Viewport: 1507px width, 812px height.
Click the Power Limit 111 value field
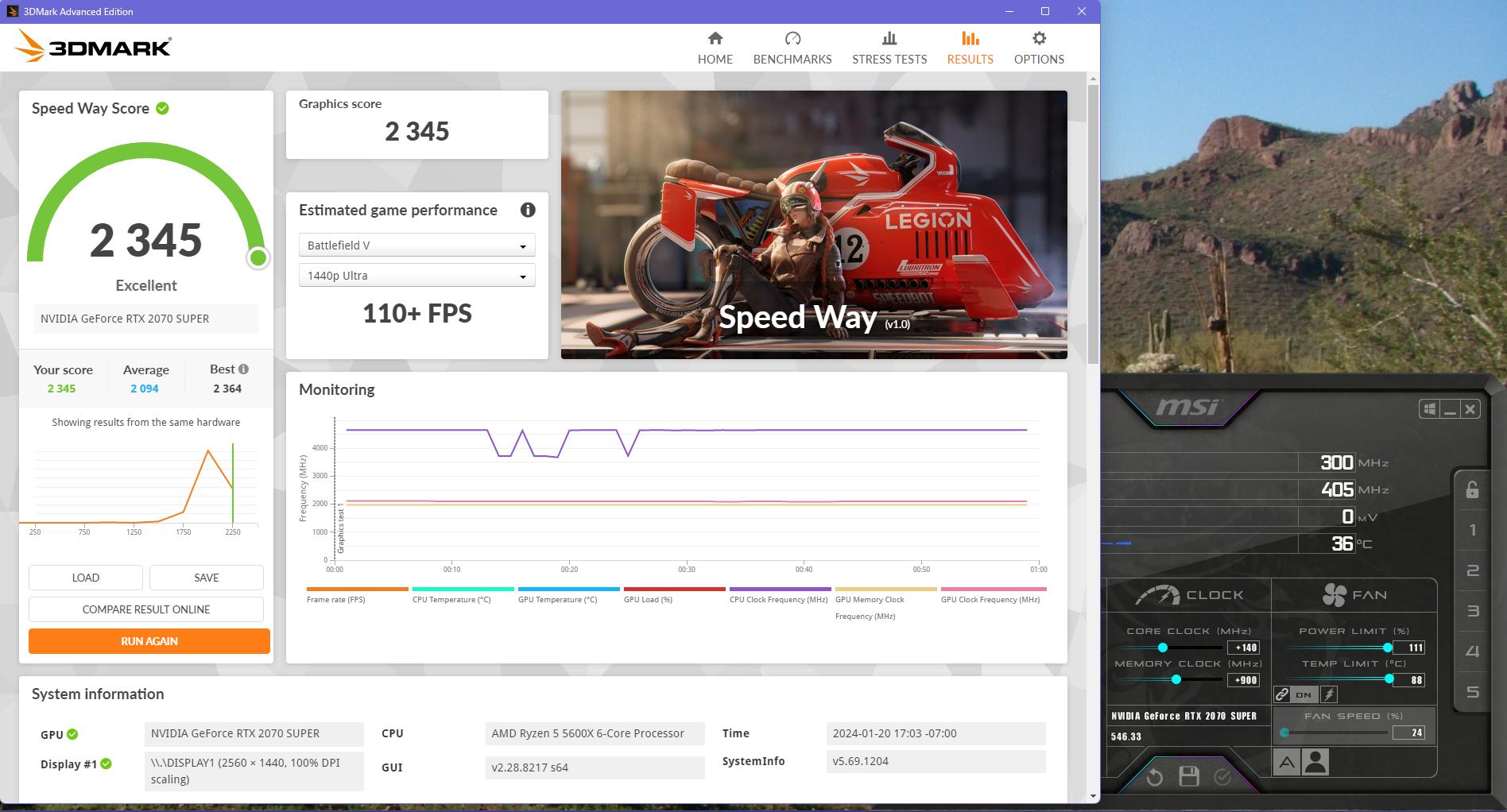[1409, 648]
